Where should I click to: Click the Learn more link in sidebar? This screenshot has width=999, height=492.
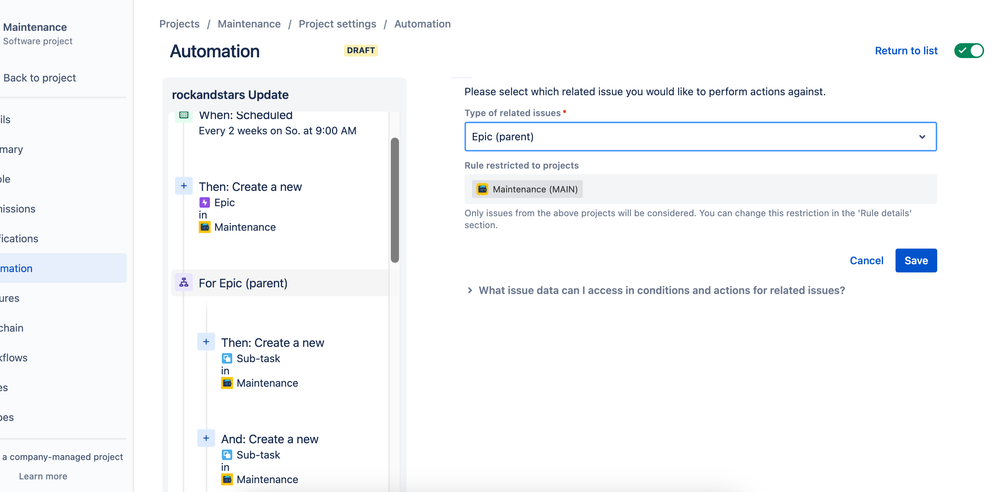tap(43, 476)
